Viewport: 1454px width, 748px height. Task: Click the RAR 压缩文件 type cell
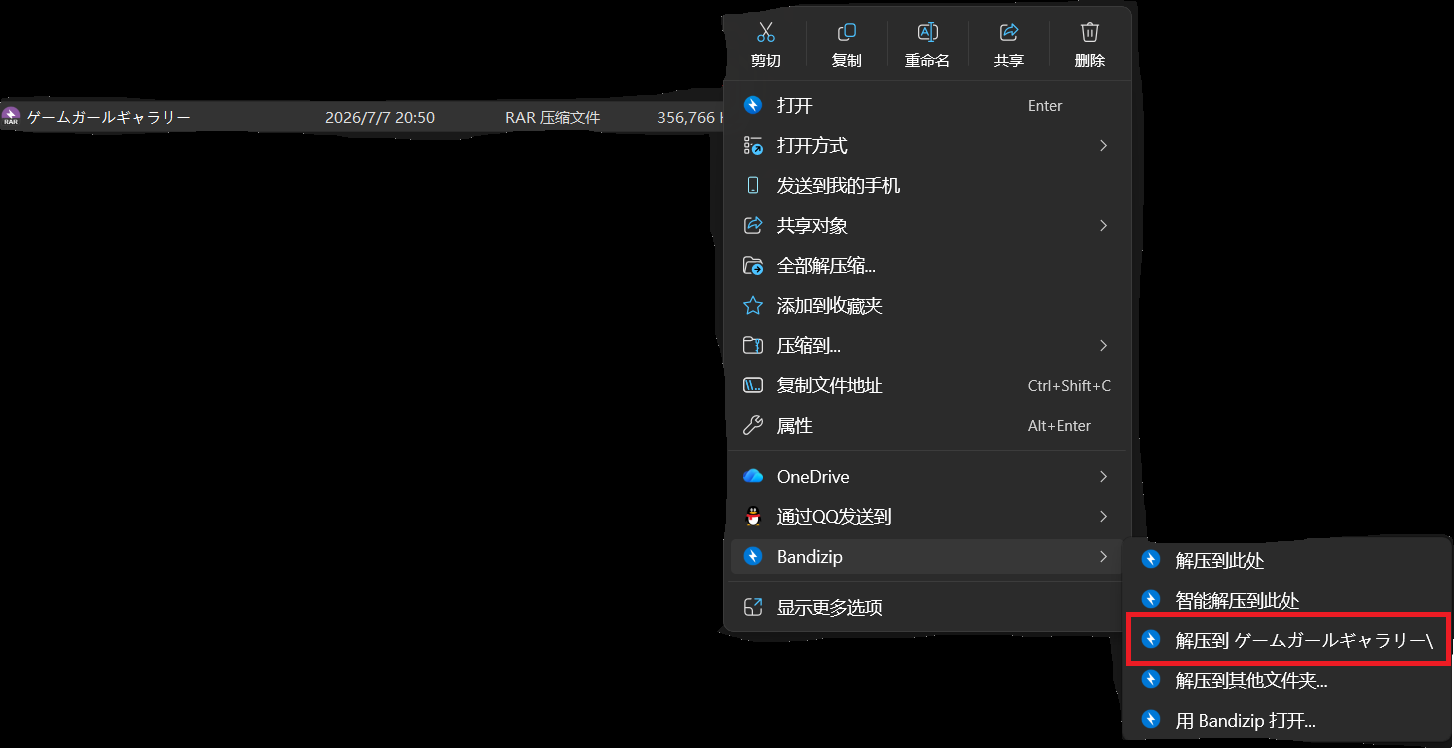[553, 117]
